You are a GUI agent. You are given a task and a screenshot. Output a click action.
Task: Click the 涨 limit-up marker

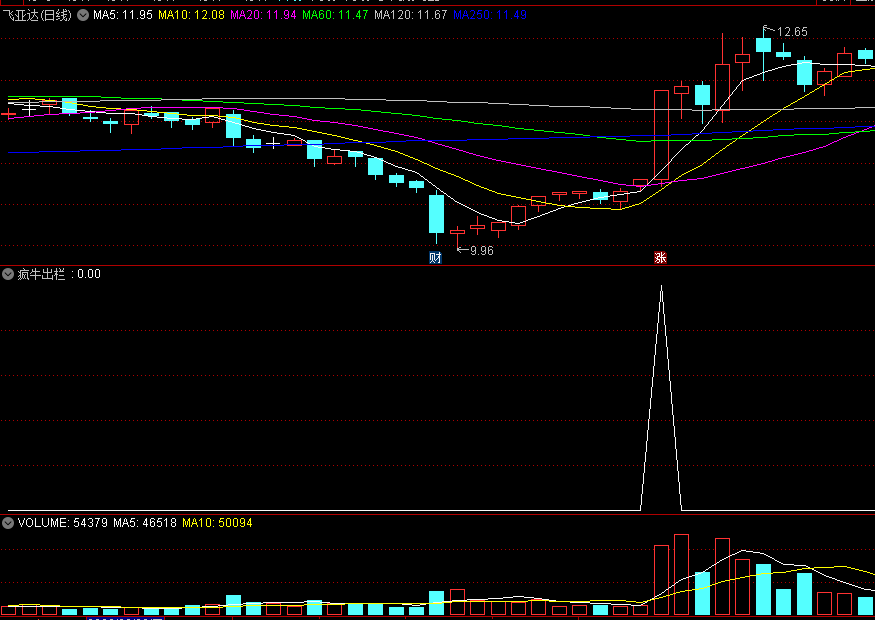(660, 257)
